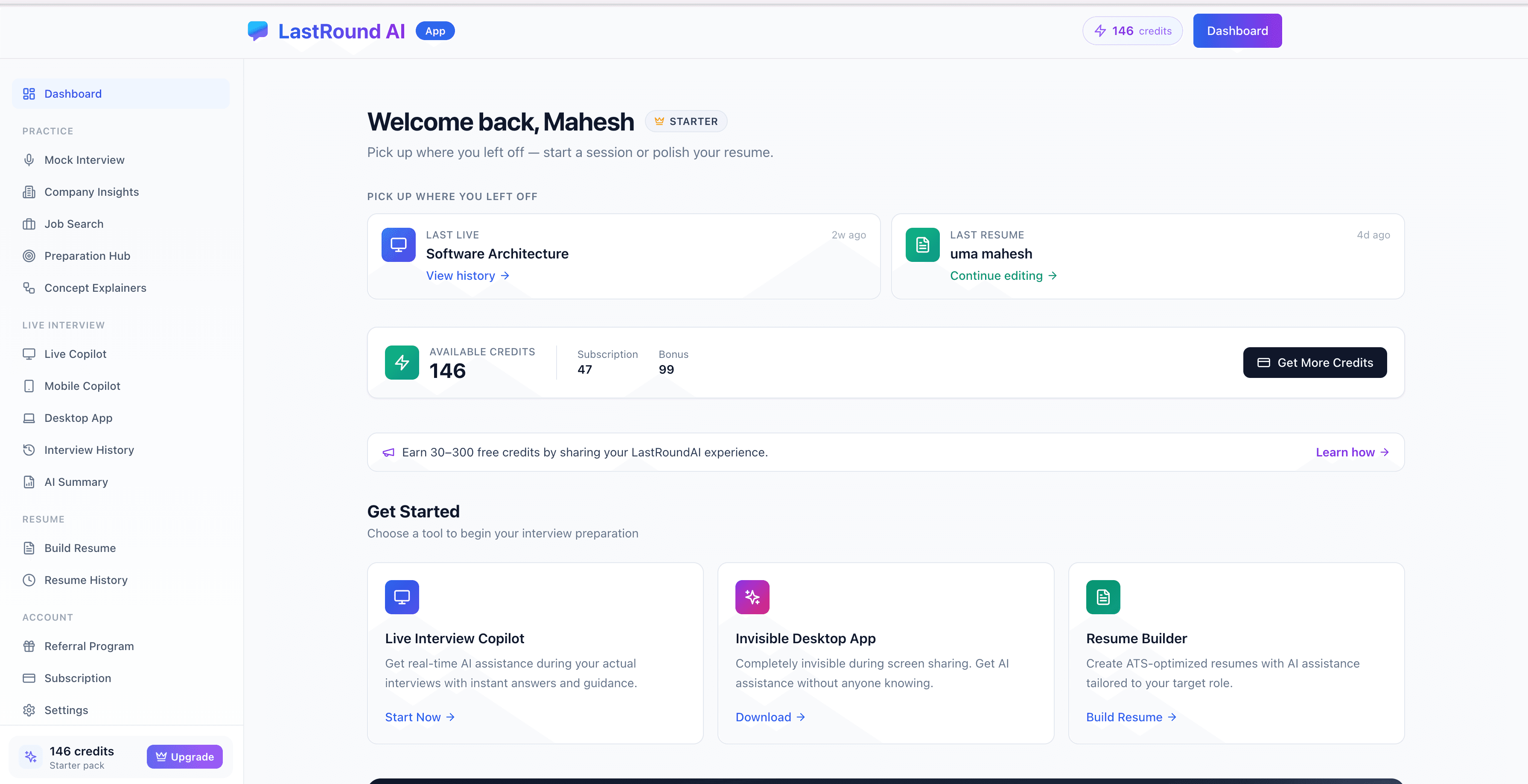Click the Learn how link
Image resolution: width=1528 pixels, height=784 pixels.
(x=1352, y=452)
